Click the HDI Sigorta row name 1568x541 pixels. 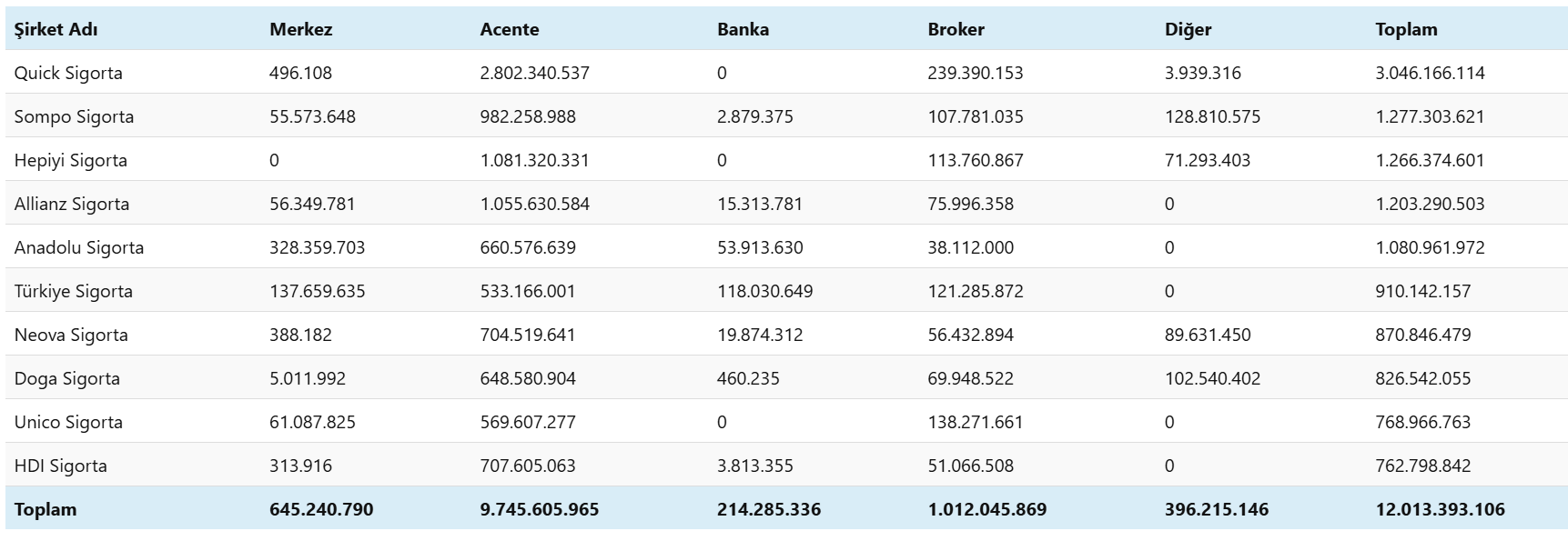pyautogui.click(x=61, y=466)
